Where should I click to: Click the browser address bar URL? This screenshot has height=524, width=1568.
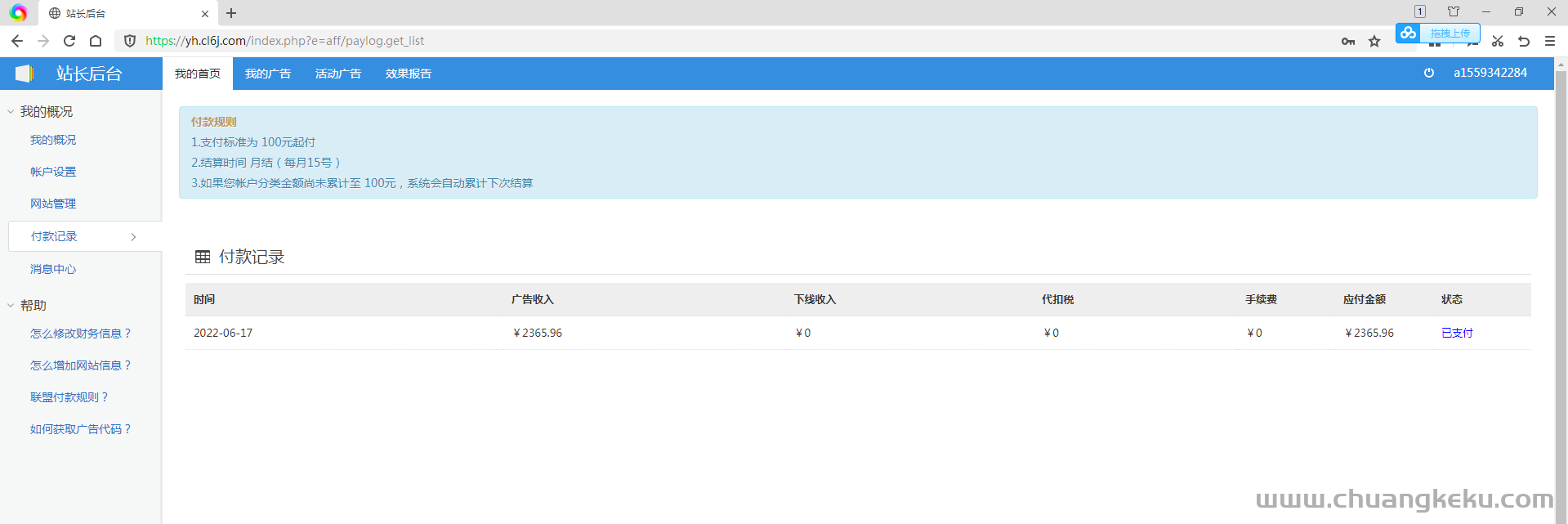click(x=284, y=41)
